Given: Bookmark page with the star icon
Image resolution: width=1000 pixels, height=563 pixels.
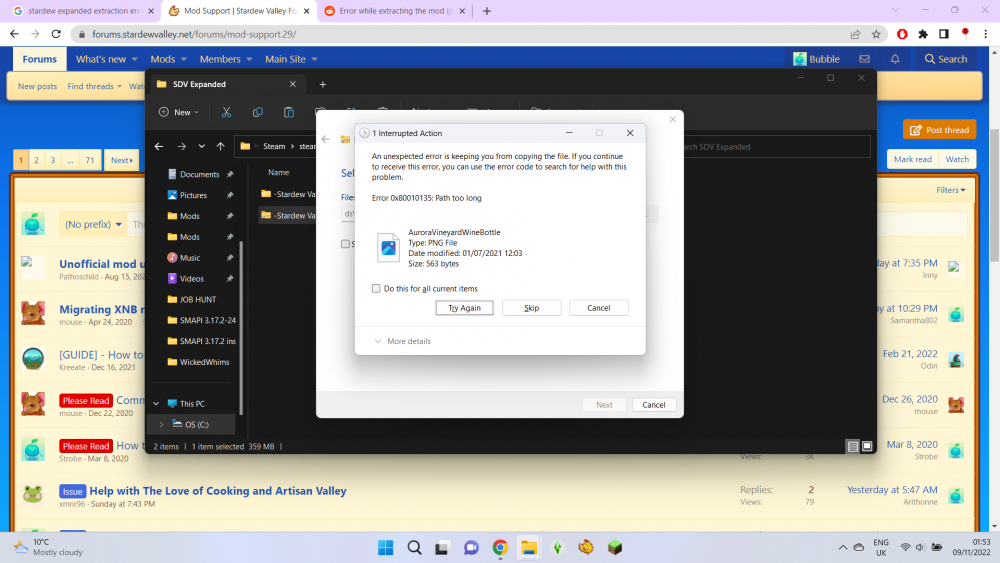Looking at the screenshot, I should pos(875,33).
